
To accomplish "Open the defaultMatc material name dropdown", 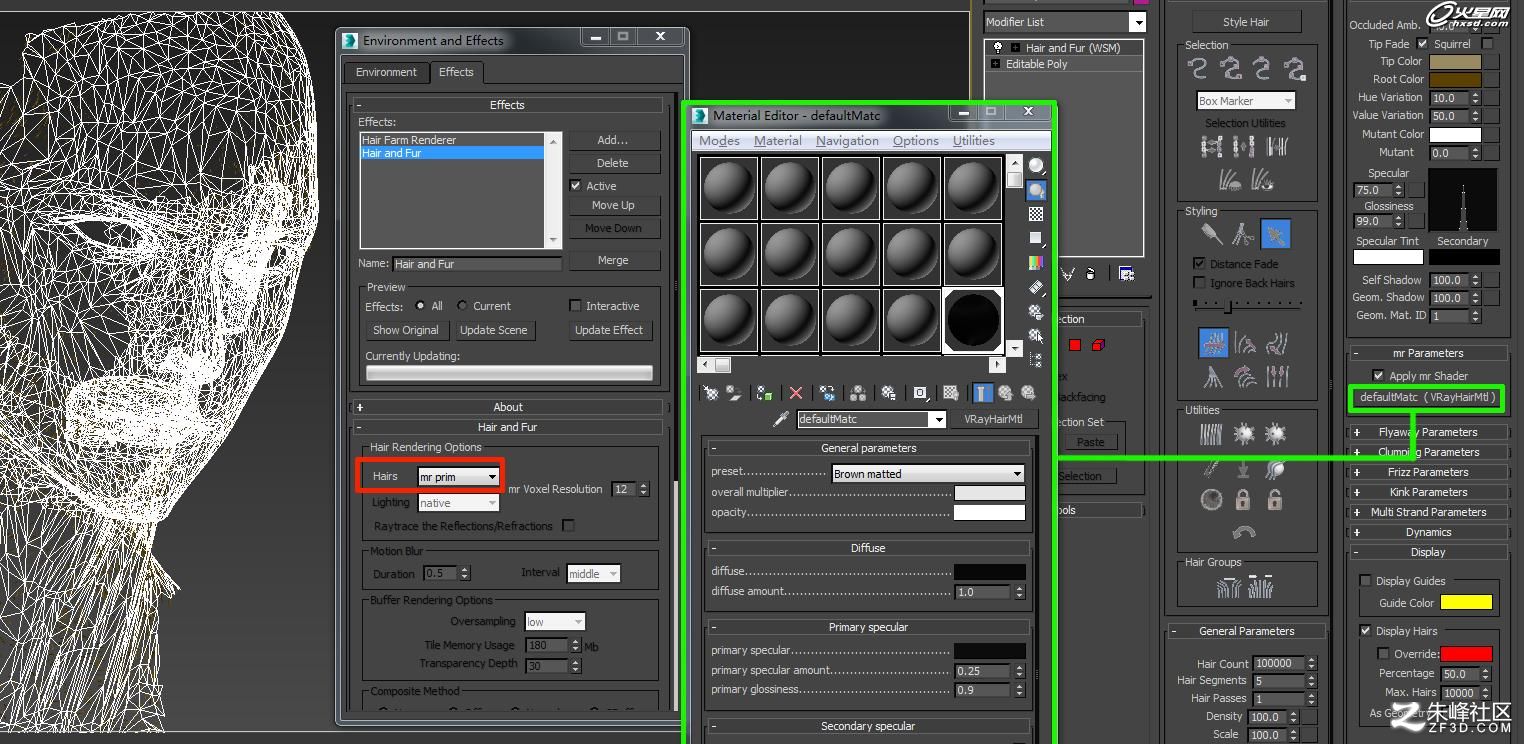I will point(871,419).
